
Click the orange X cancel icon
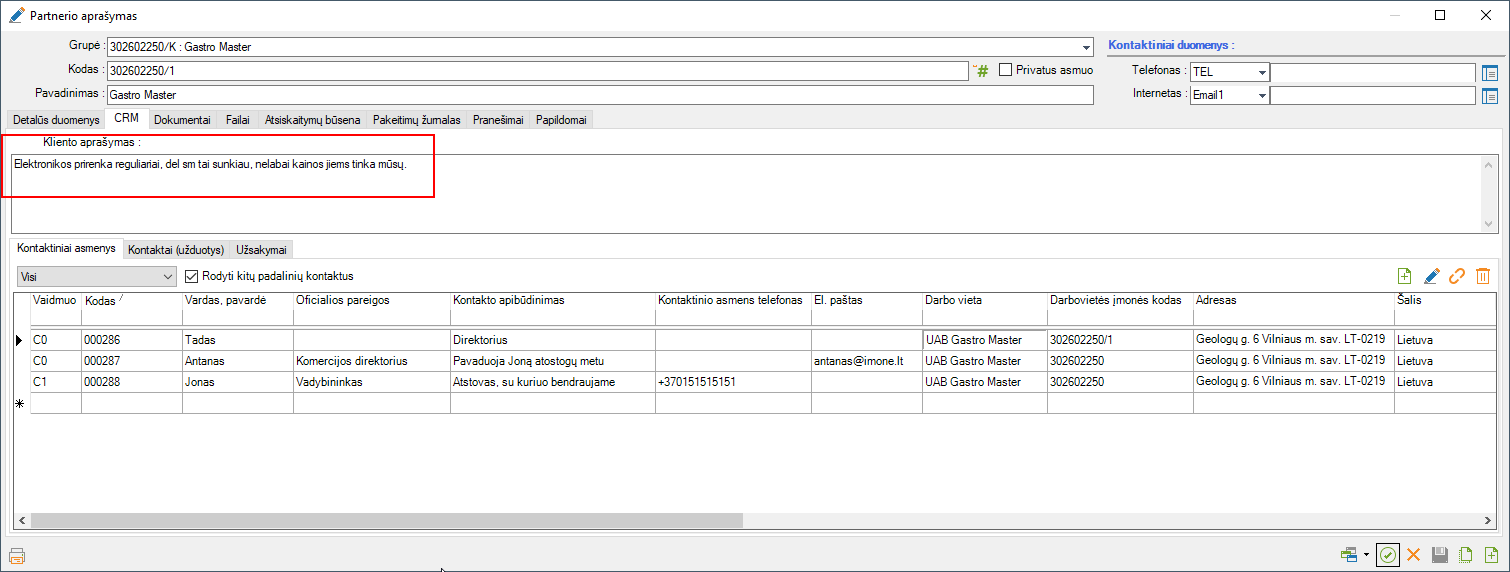1414,555
